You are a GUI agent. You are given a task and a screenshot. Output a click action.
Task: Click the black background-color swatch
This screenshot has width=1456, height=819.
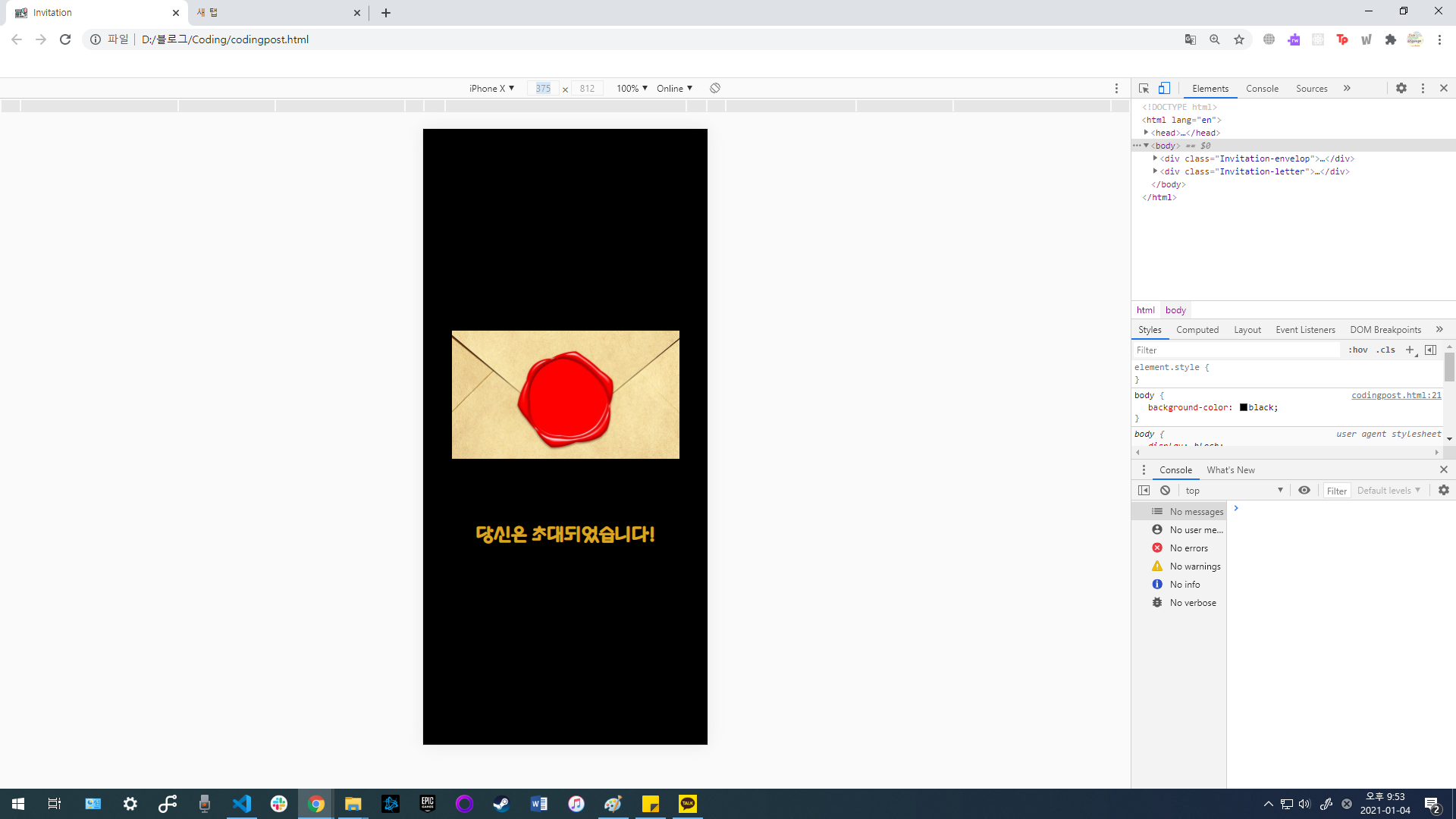point(1244,407)
